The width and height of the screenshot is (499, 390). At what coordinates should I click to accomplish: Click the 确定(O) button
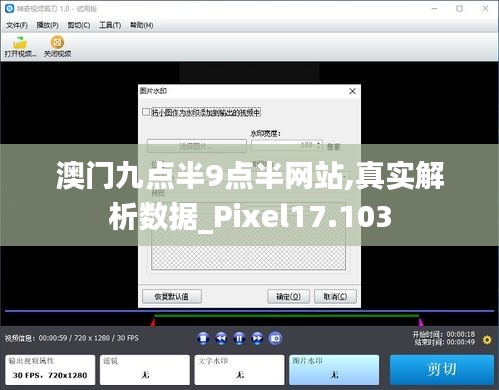[288, 296]
